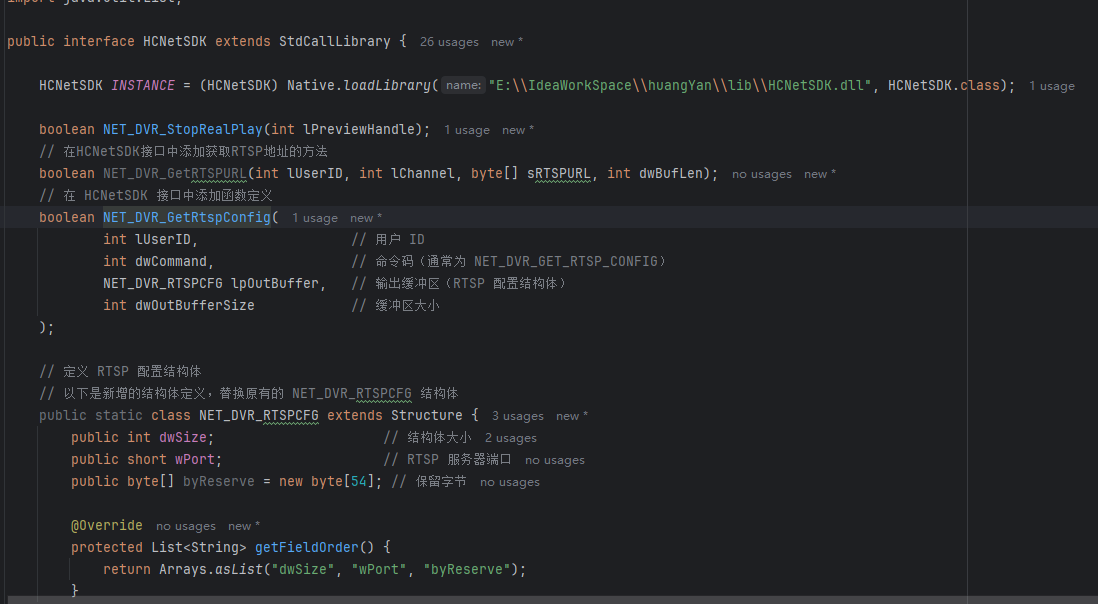The width and height of the screenshot is (1098, 604).
Task: Click "new *" hint next to @Override
Action: pyautogui.click(x=244, y=526)
